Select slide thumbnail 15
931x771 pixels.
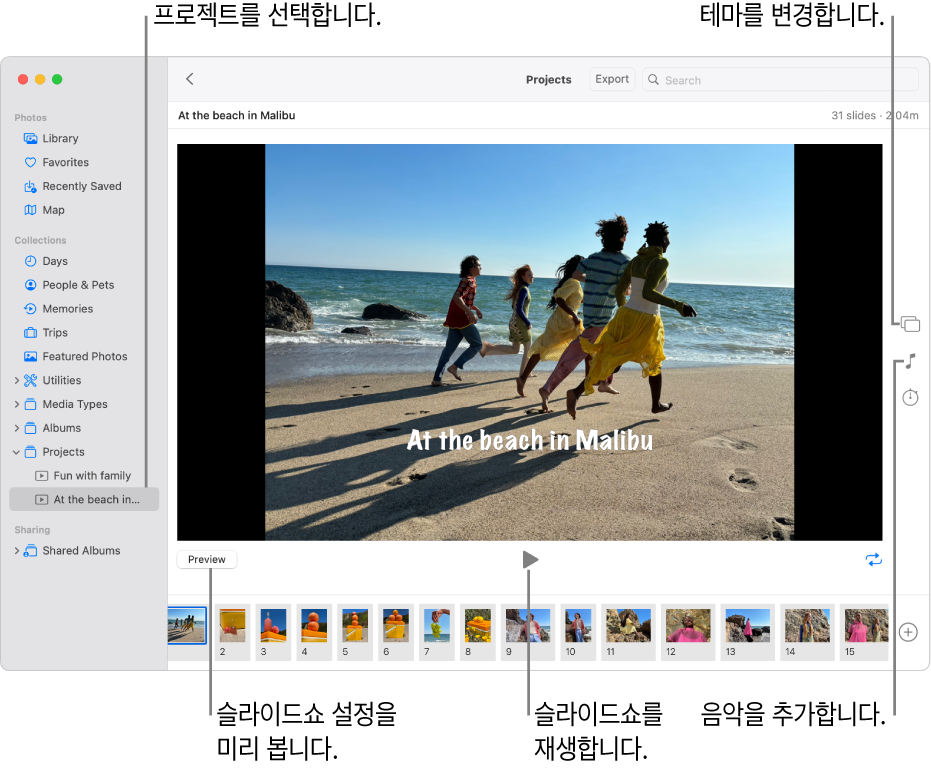864,632
